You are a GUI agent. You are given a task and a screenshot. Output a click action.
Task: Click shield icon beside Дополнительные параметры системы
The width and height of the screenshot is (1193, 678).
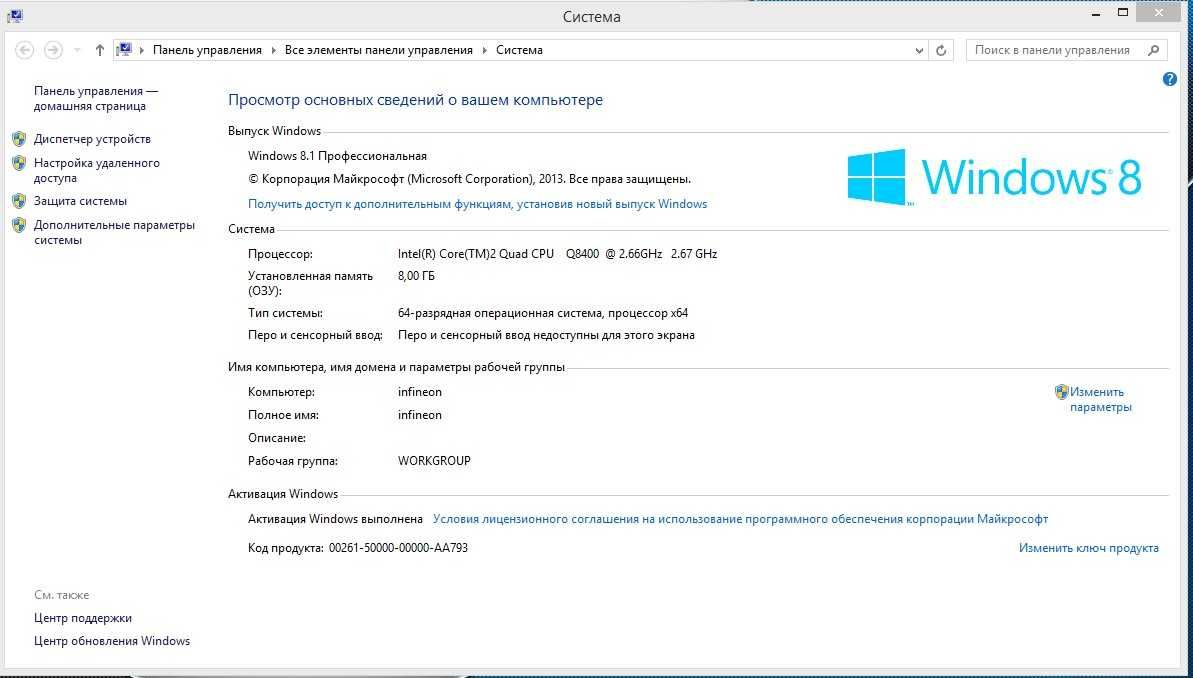tap(19, 225)
